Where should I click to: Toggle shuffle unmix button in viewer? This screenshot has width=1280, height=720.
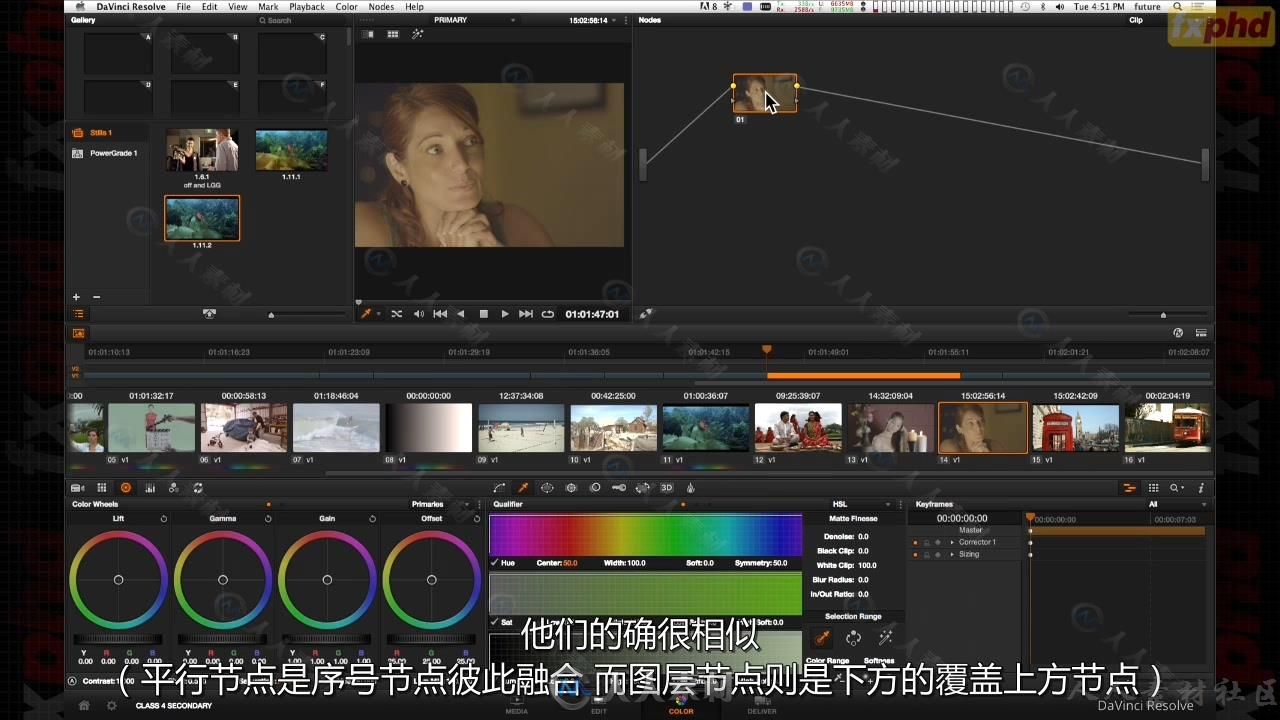396,314
